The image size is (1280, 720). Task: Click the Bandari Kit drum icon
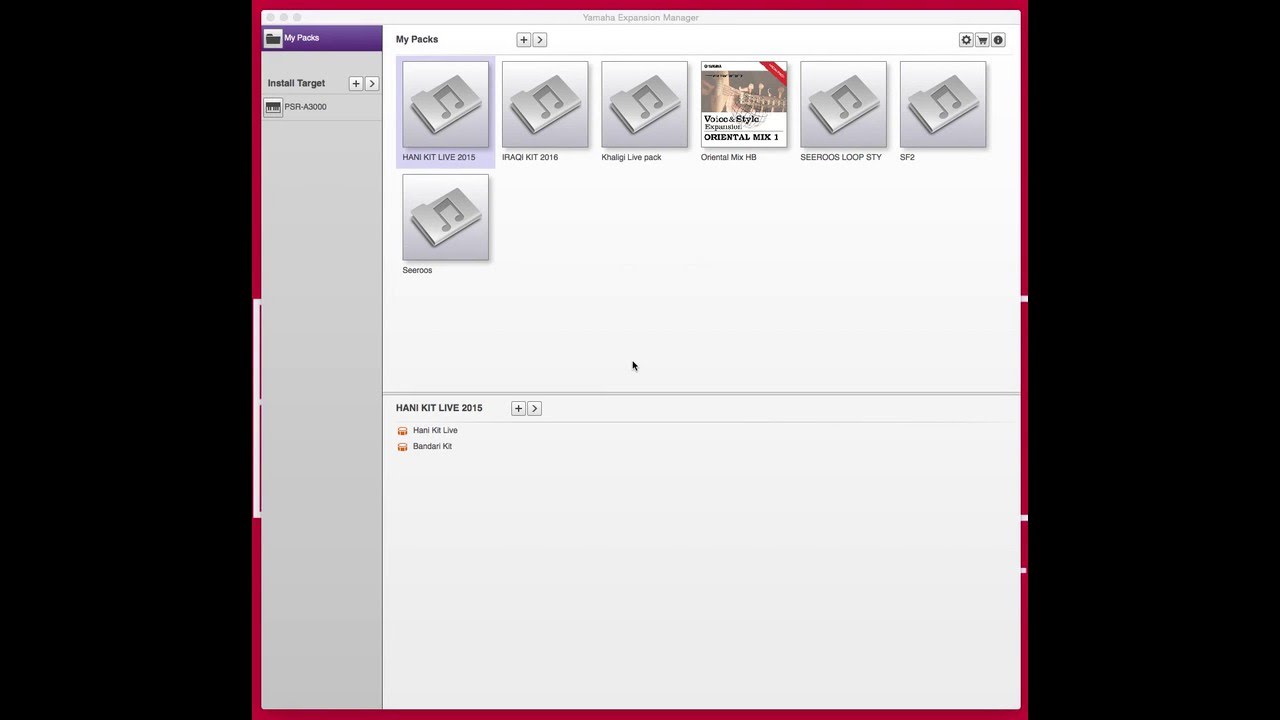(403, 447)
